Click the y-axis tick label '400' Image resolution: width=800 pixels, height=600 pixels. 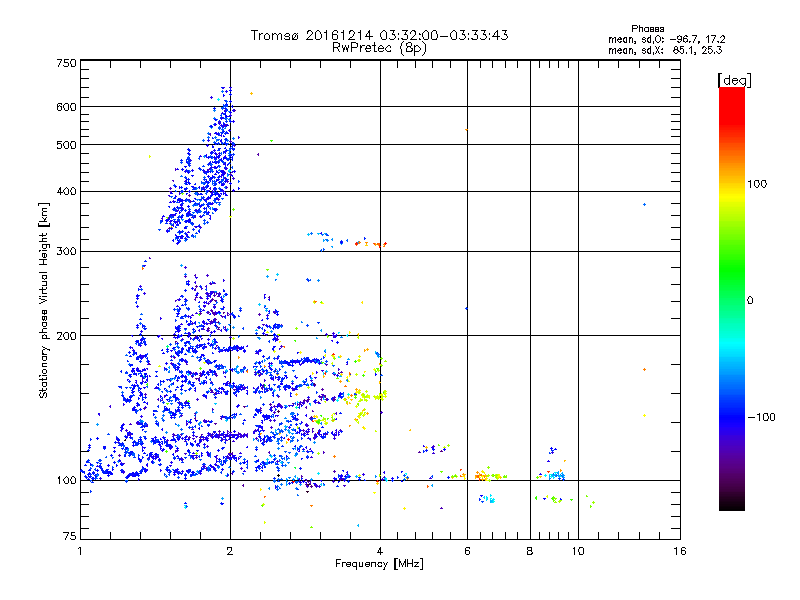coord(66,192)
